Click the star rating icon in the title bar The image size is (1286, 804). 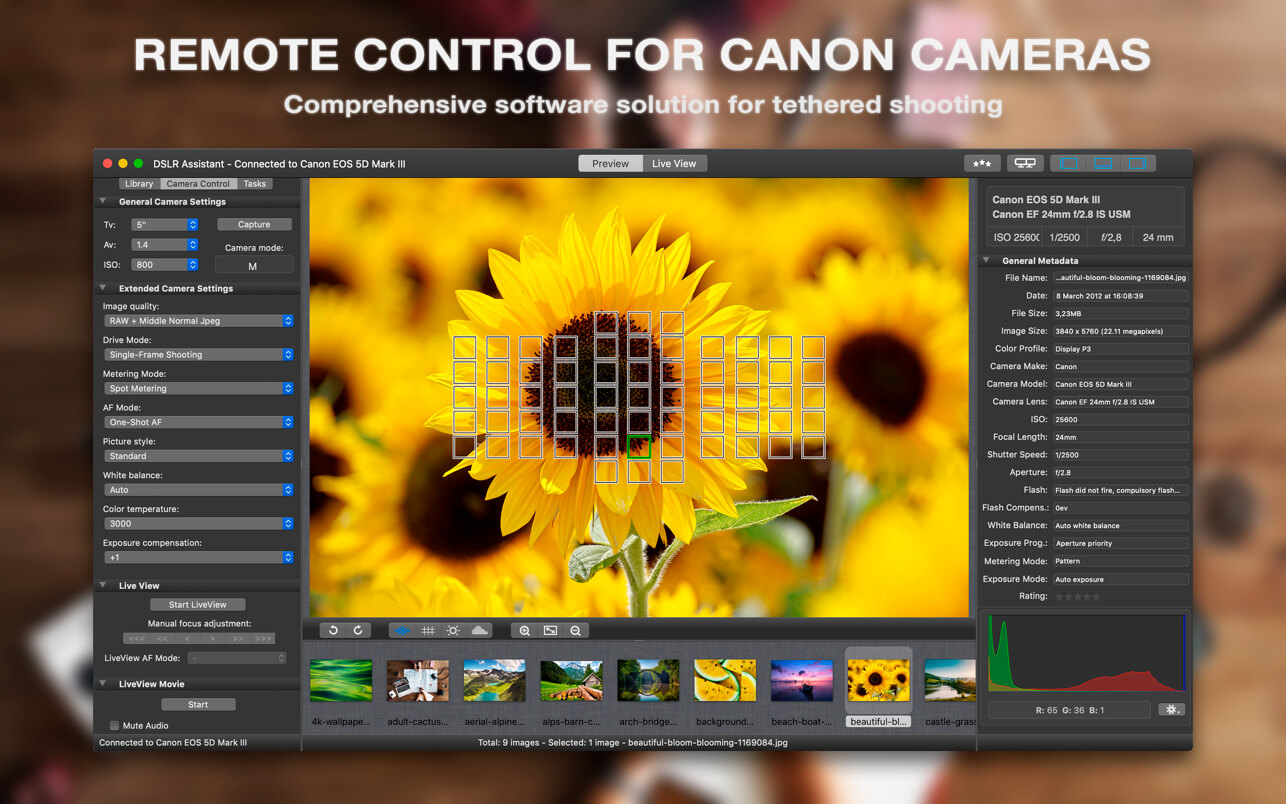coord(982,162)
